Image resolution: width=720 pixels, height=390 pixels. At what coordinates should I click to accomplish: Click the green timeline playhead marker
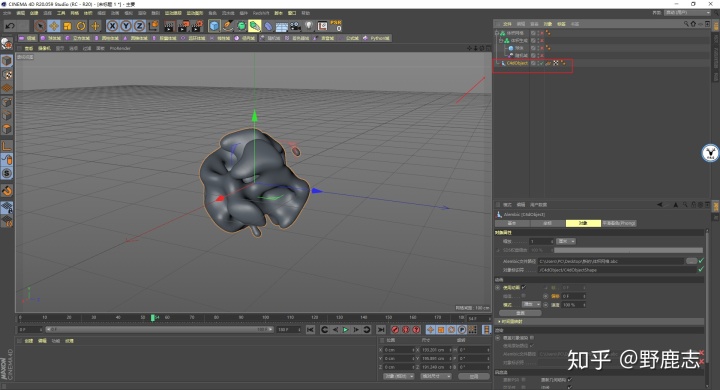pos(153,317)
